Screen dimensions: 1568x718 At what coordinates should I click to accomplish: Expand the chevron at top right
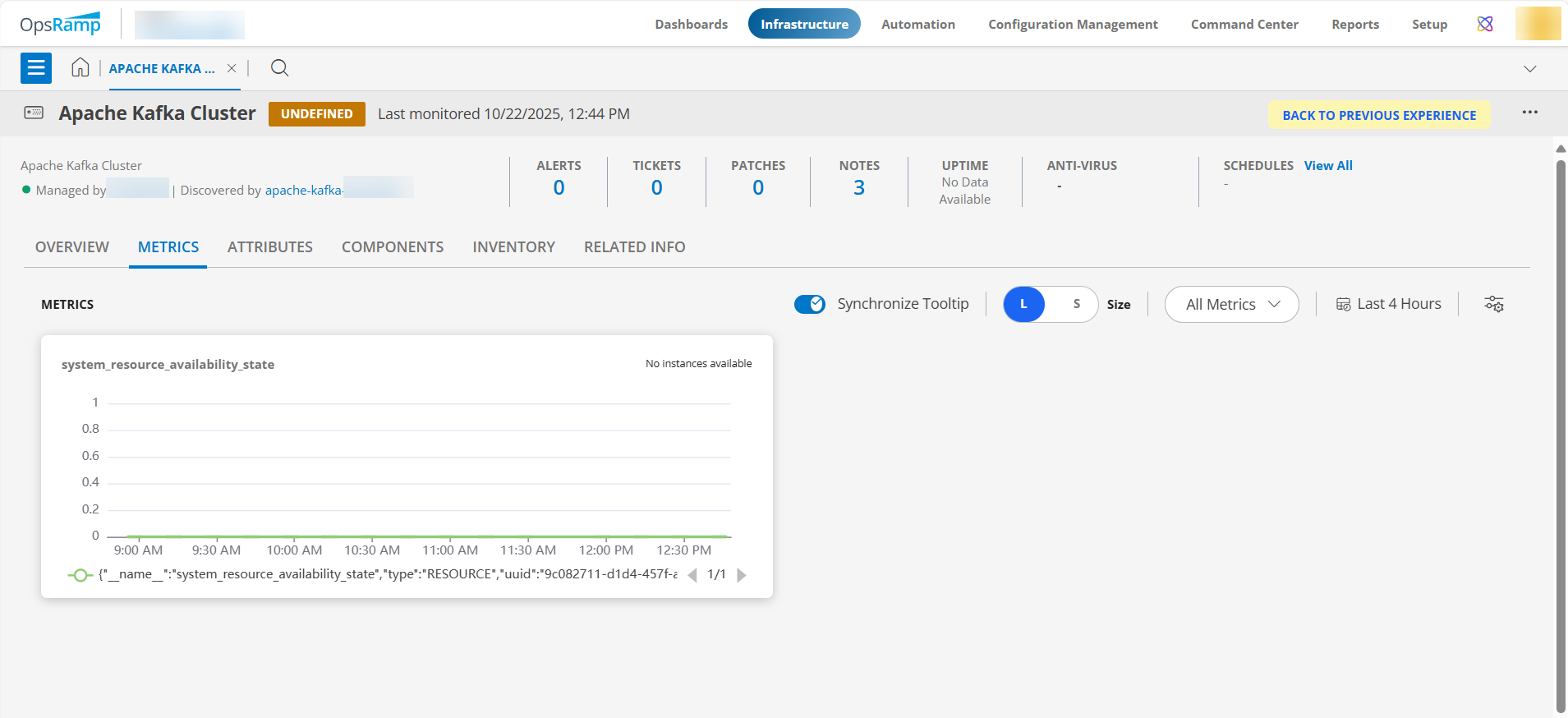point(1529,69)
